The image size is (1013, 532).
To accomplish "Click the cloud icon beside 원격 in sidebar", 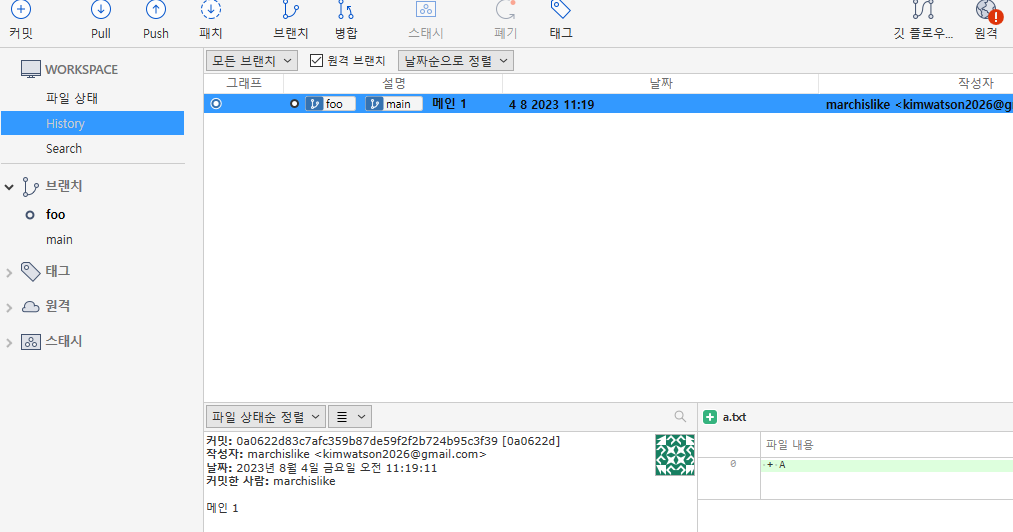I will click(30, 306).
